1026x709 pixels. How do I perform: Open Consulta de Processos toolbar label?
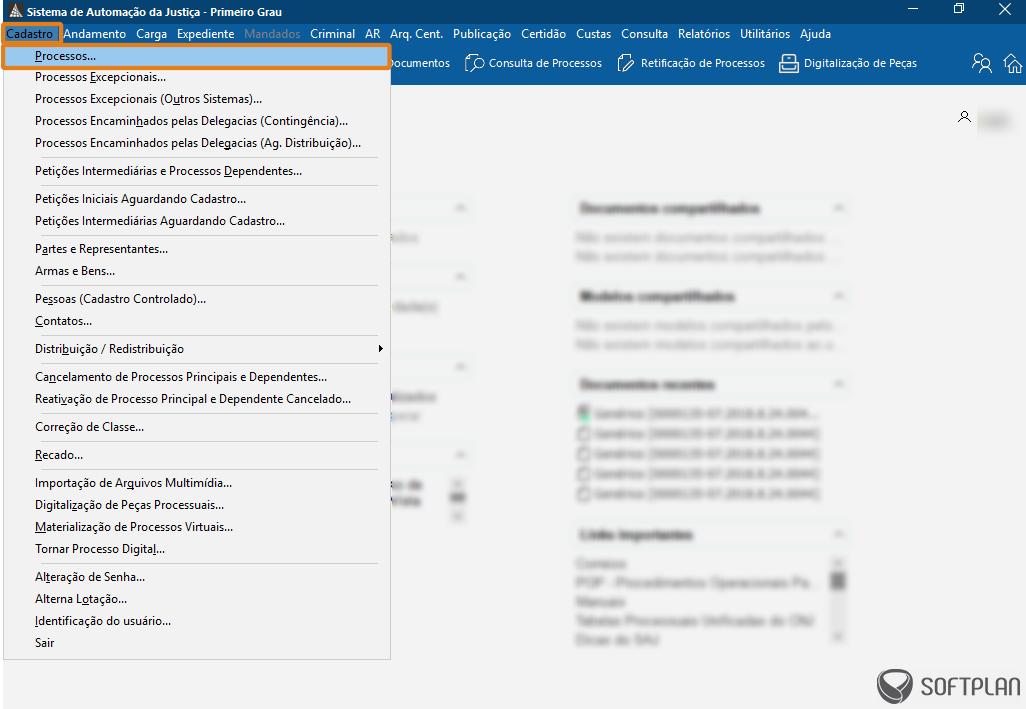pos(545,63)
